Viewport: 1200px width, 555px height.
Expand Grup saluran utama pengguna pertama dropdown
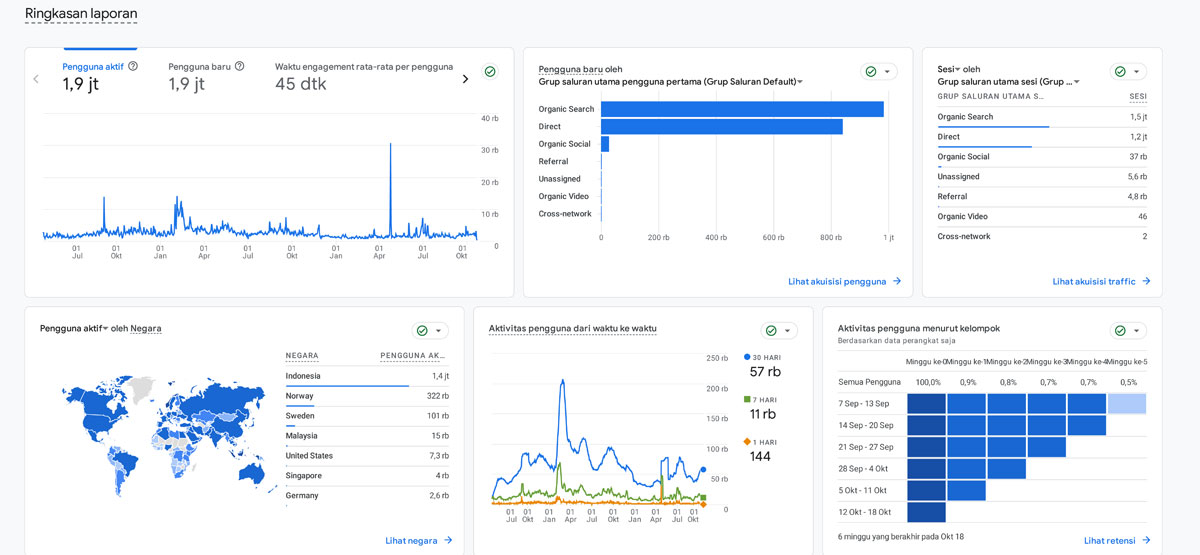(800, 82)
